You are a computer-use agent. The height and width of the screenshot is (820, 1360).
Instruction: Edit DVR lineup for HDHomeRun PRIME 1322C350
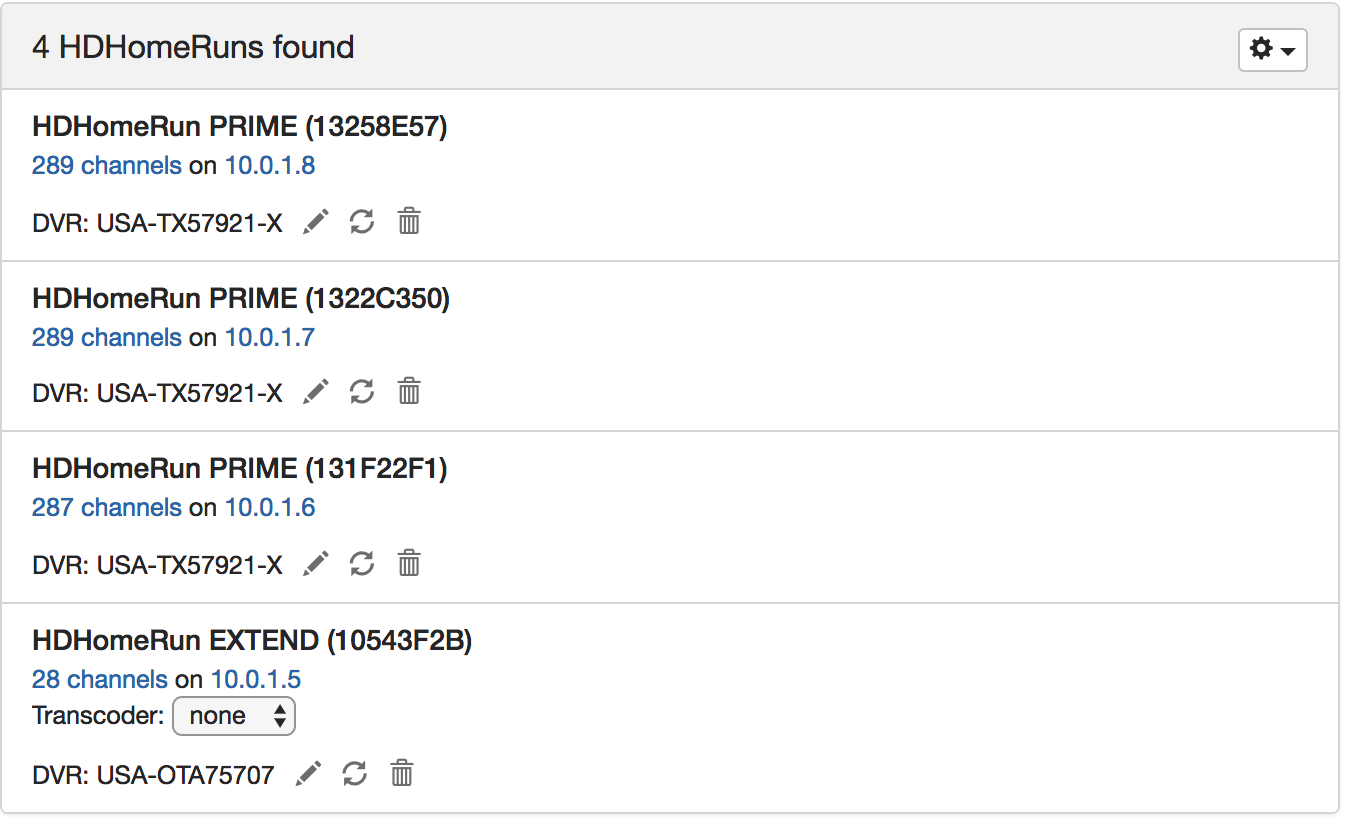click(316, 392)
